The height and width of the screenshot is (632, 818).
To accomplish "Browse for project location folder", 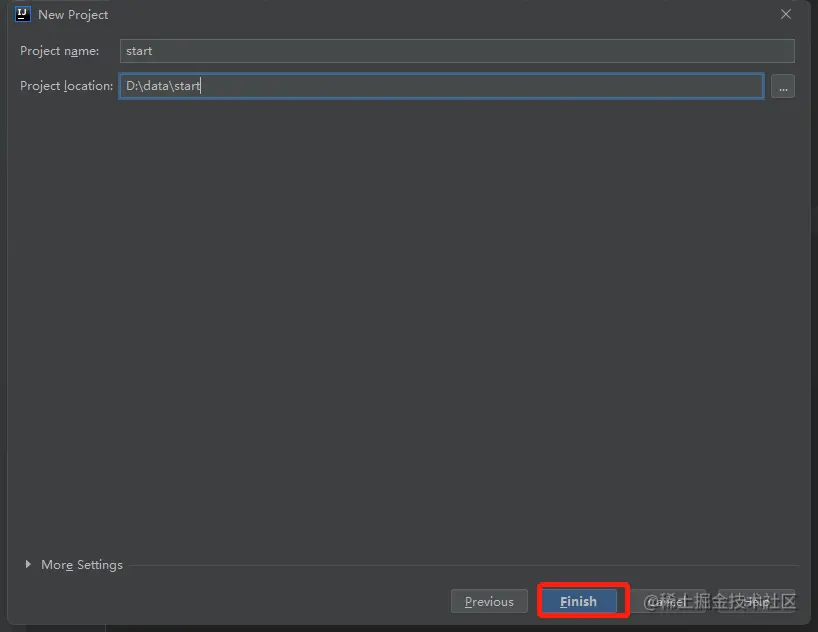I will (783, 87).
